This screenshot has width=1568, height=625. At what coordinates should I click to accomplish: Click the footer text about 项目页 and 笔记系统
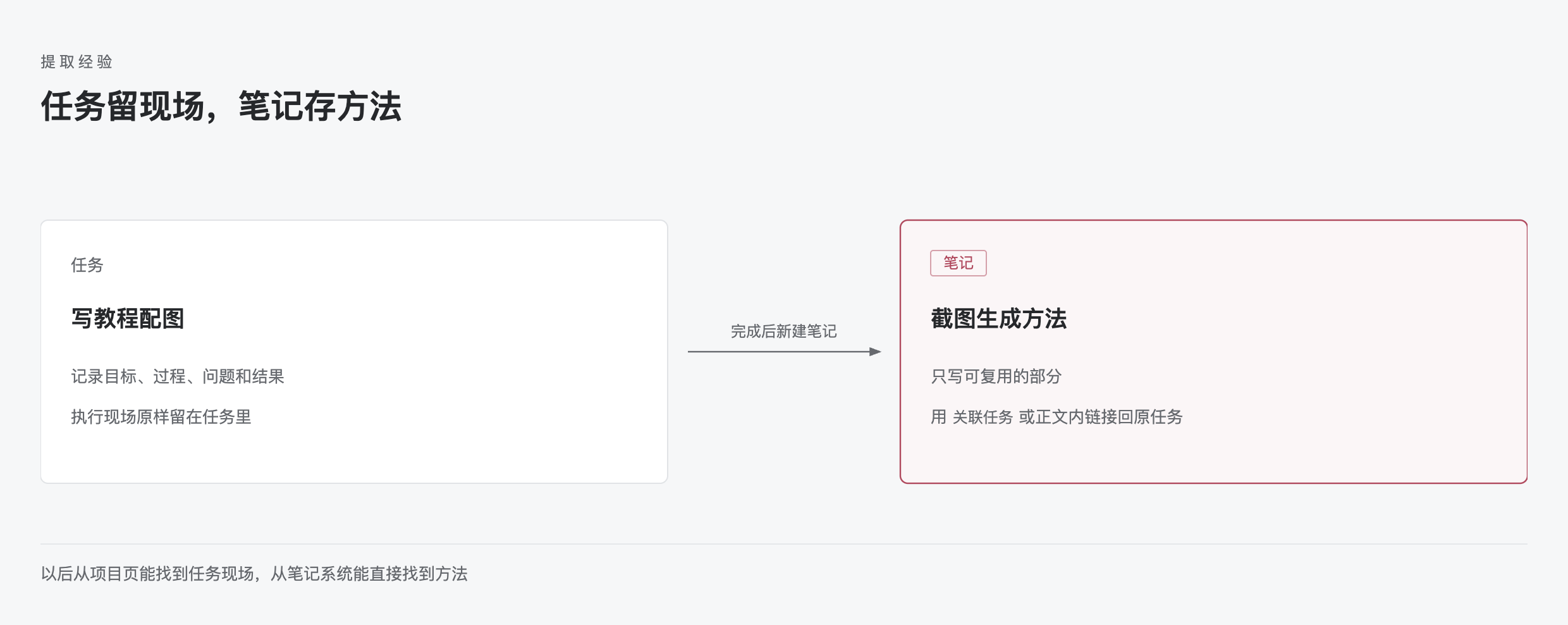[x=254, y=574]
